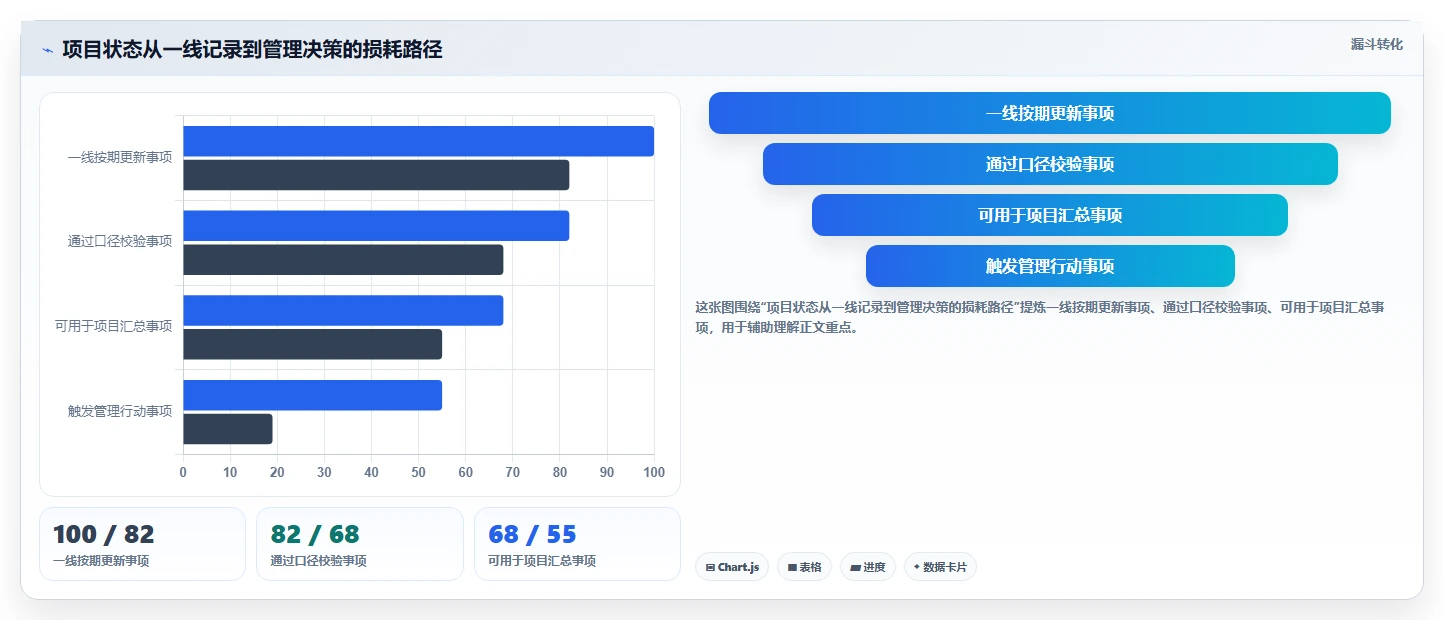The width and height of the screenshot is (1444, 620).
Task: Click blue bar for 触发管理行动事项 in chart
Action: 312,395
